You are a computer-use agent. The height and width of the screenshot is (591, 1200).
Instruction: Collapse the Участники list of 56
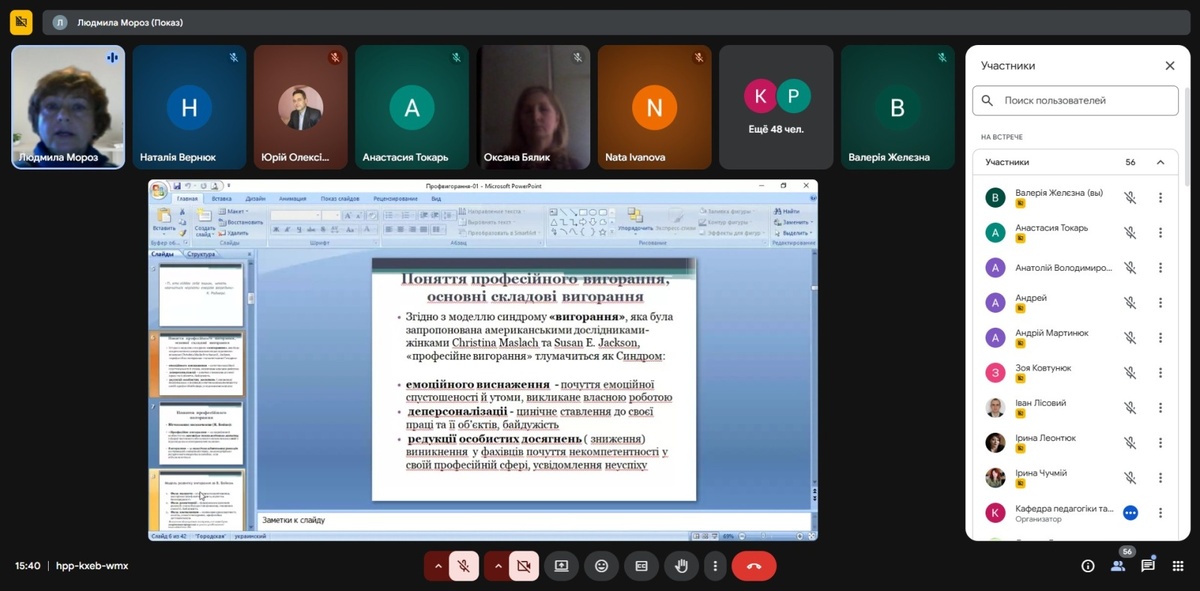coord(1160,162)
